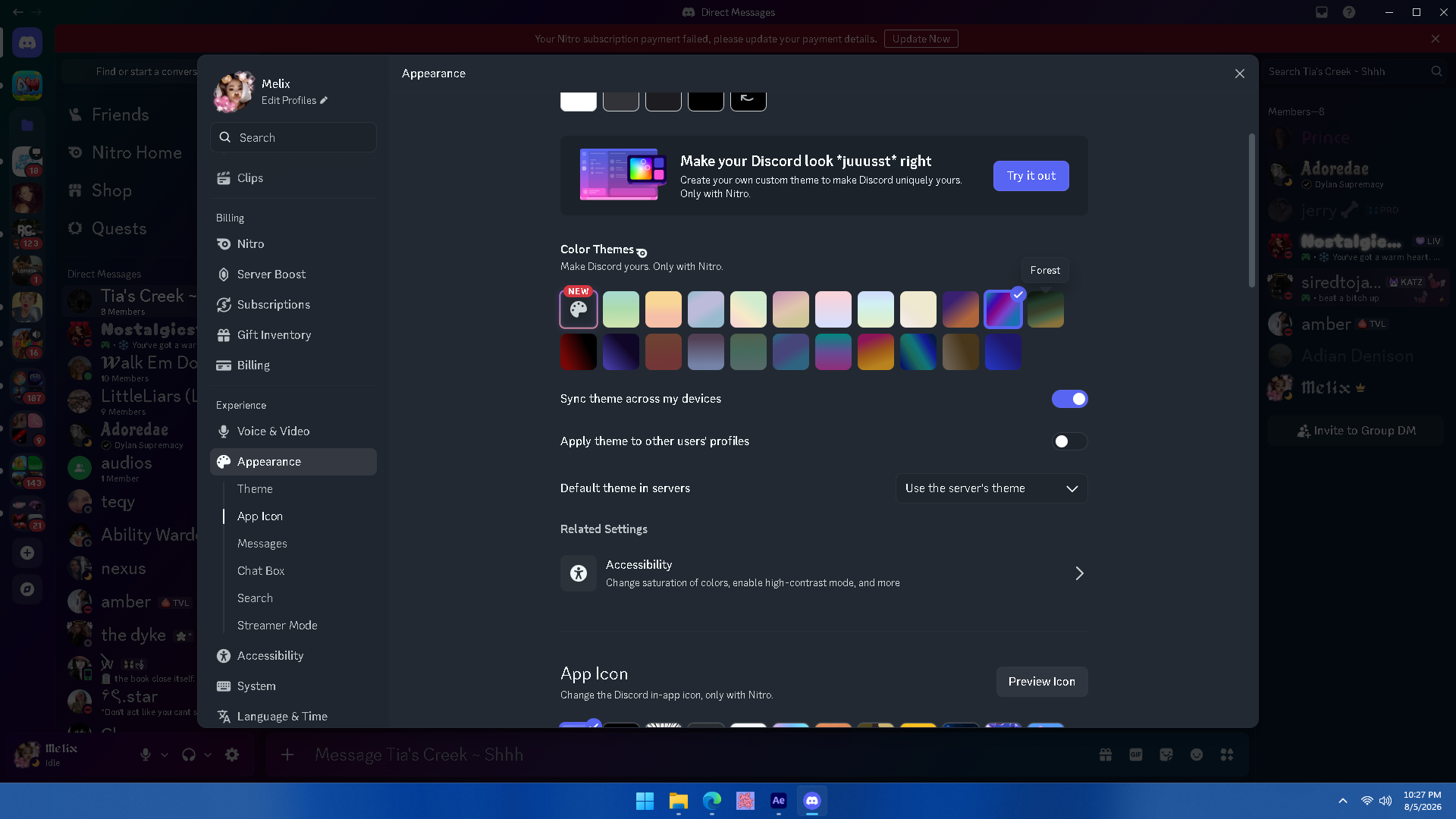
Task: Go forward with the title bar right arrow
Action: pyautogui.click(x=36, y=12)
